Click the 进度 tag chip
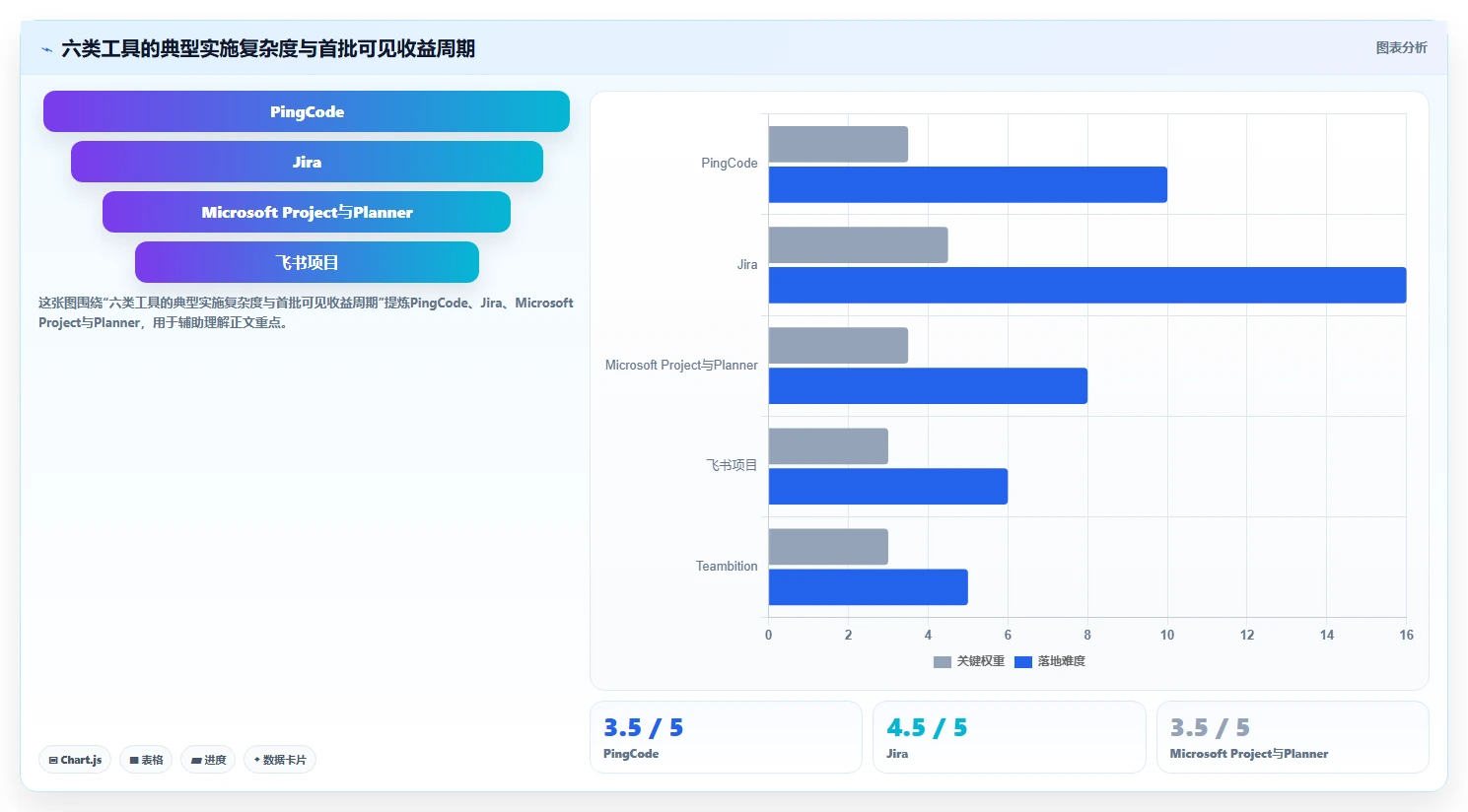 coord(208,760)
